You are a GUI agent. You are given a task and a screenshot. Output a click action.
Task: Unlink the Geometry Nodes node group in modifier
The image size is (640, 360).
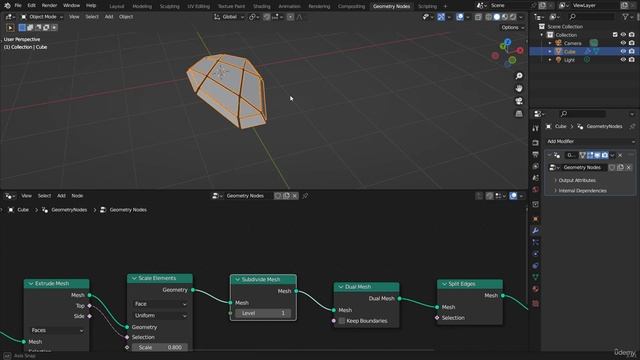[x=629, y=167]
